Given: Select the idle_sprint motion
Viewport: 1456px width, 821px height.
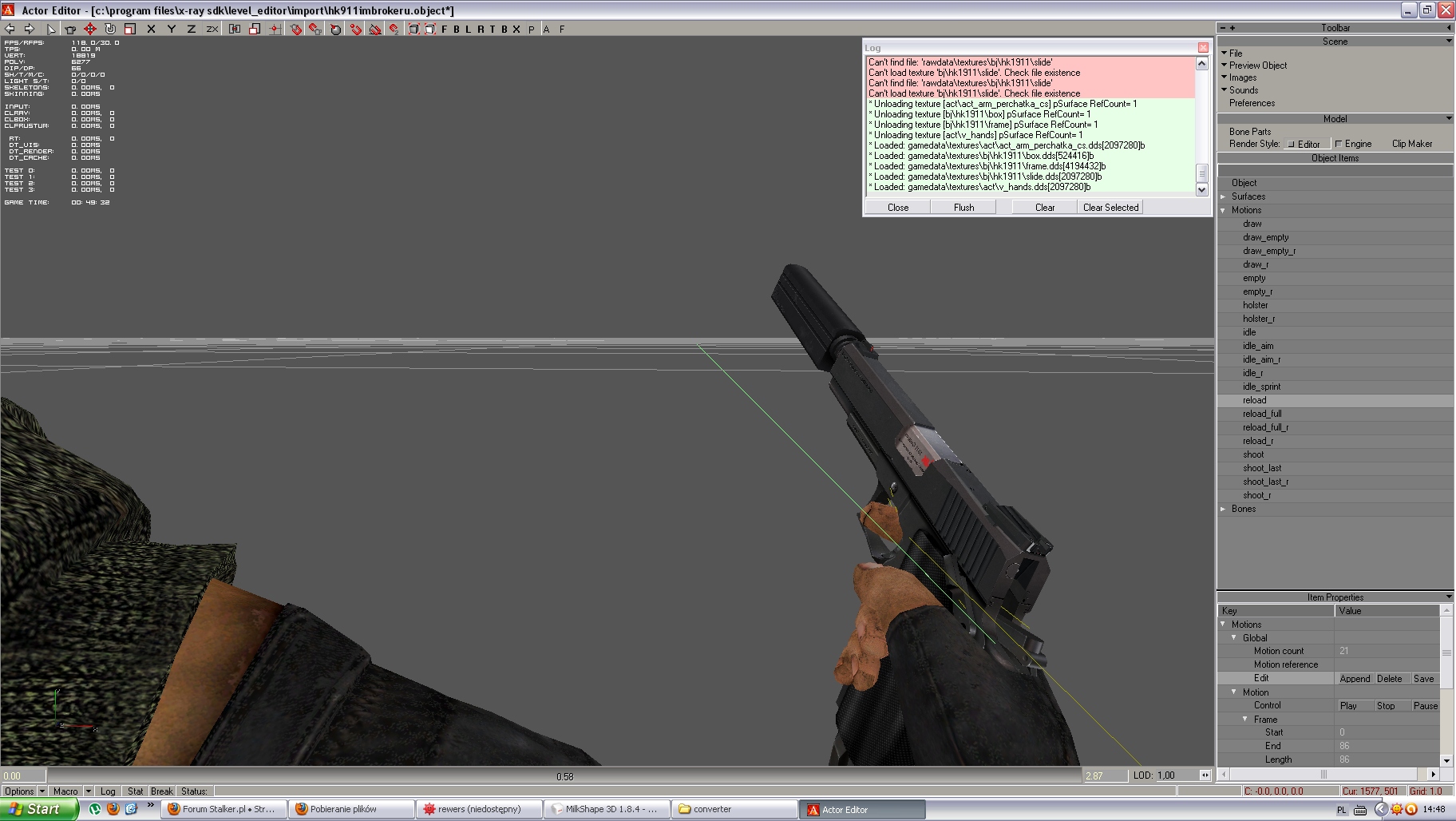Looking at the screenshot, I should (x=1261, y=387).
